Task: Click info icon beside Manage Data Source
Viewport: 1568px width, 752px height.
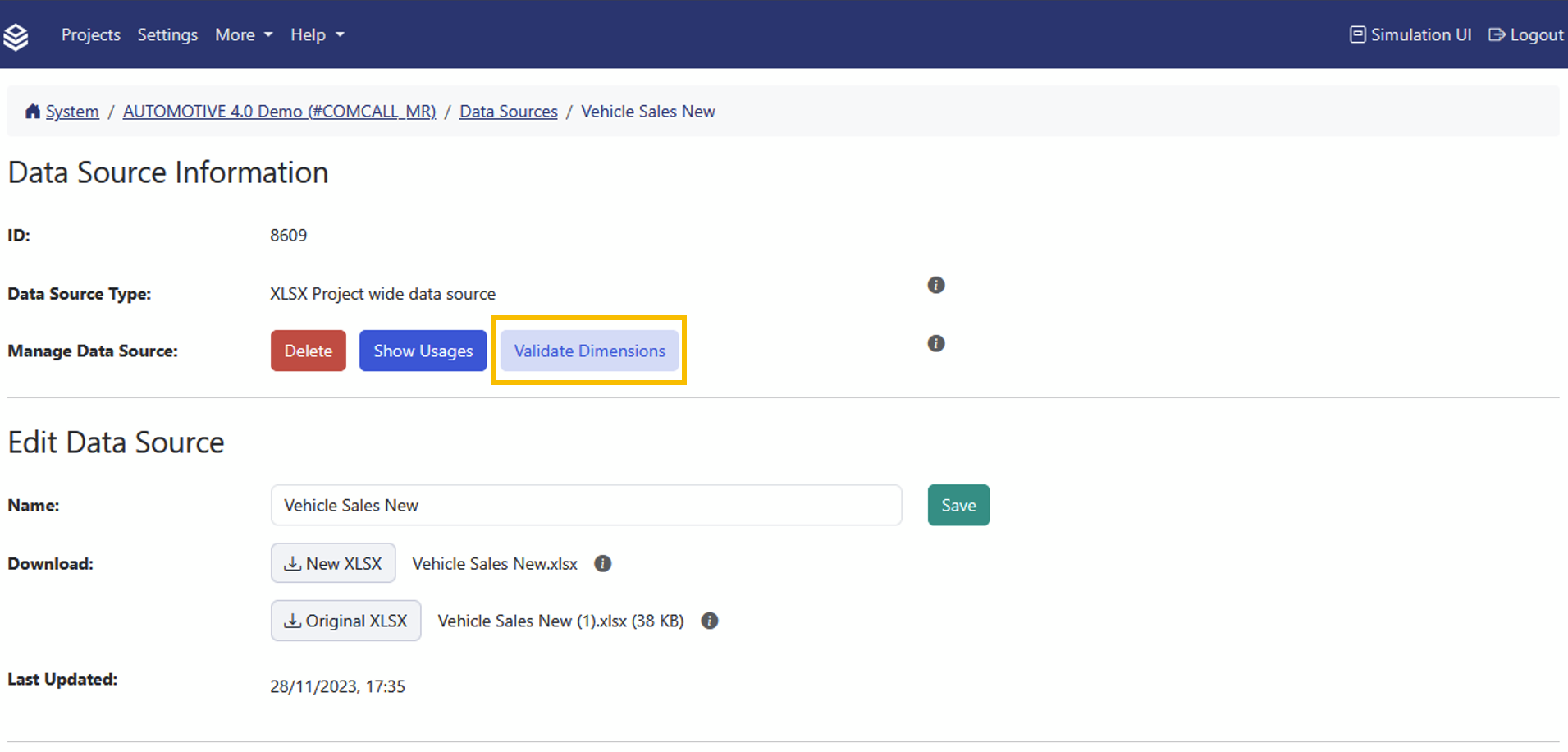Action: [935, 343]
